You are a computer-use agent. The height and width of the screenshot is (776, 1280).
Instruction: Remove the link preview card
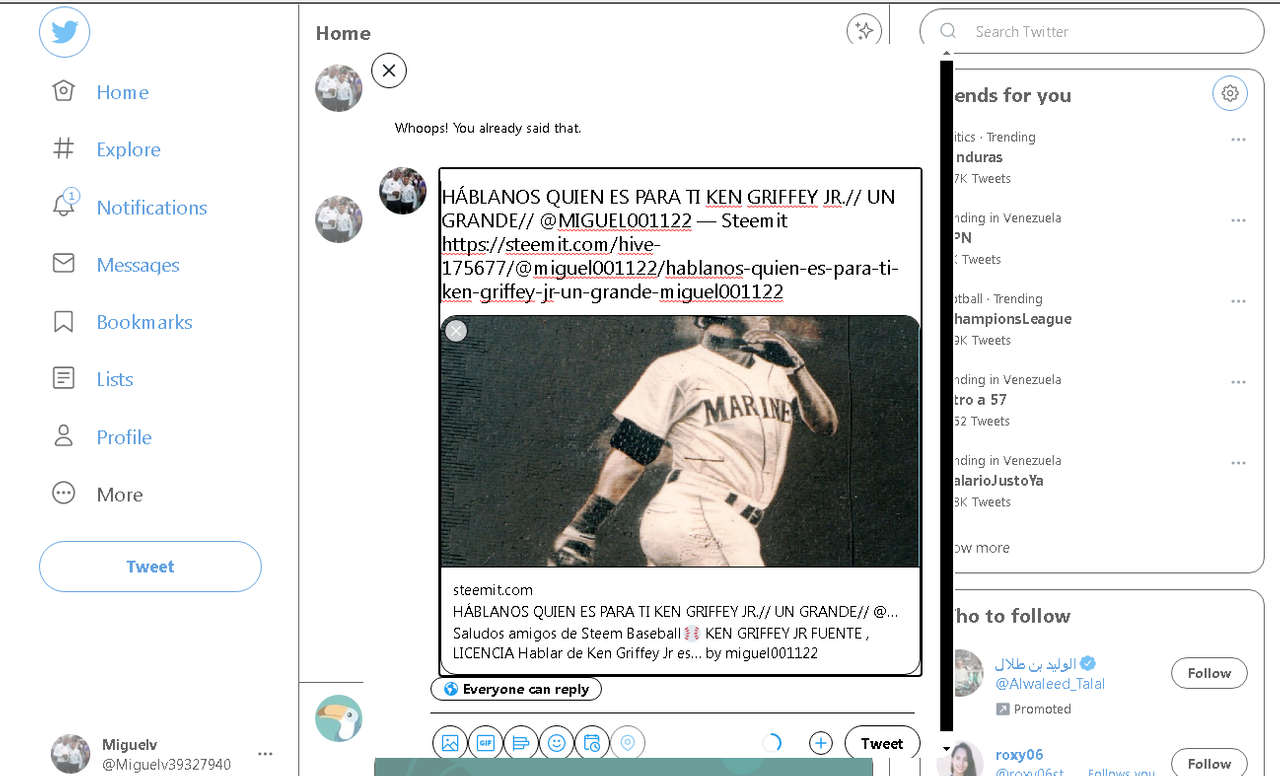[x=456, y=331]
